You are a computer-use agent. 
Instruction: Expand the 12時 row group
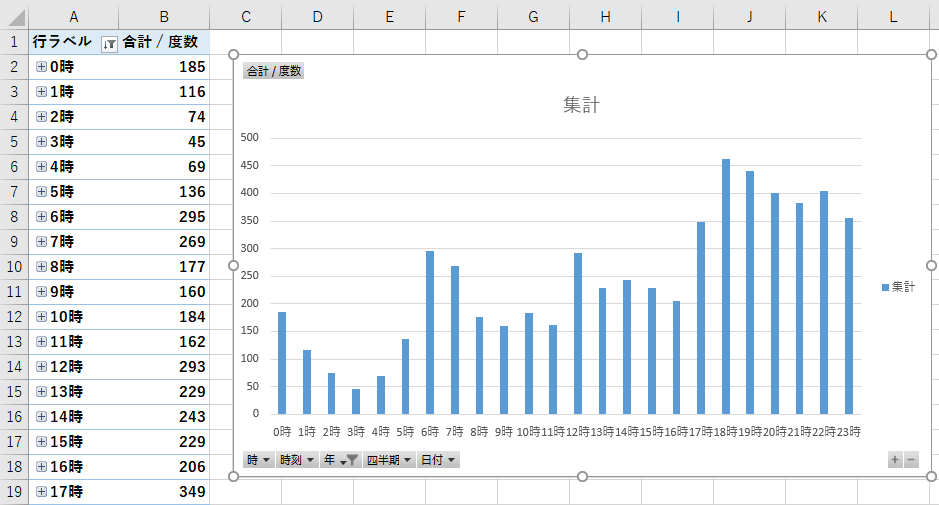pos(41,367)
